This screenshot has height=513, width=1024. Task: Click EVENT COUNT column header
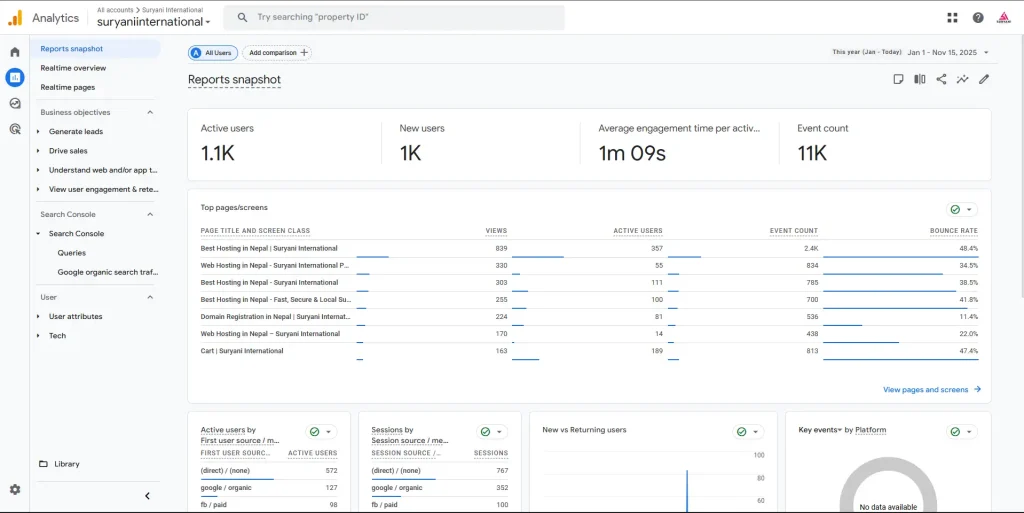pyautogui.click(x=793, y=231)
